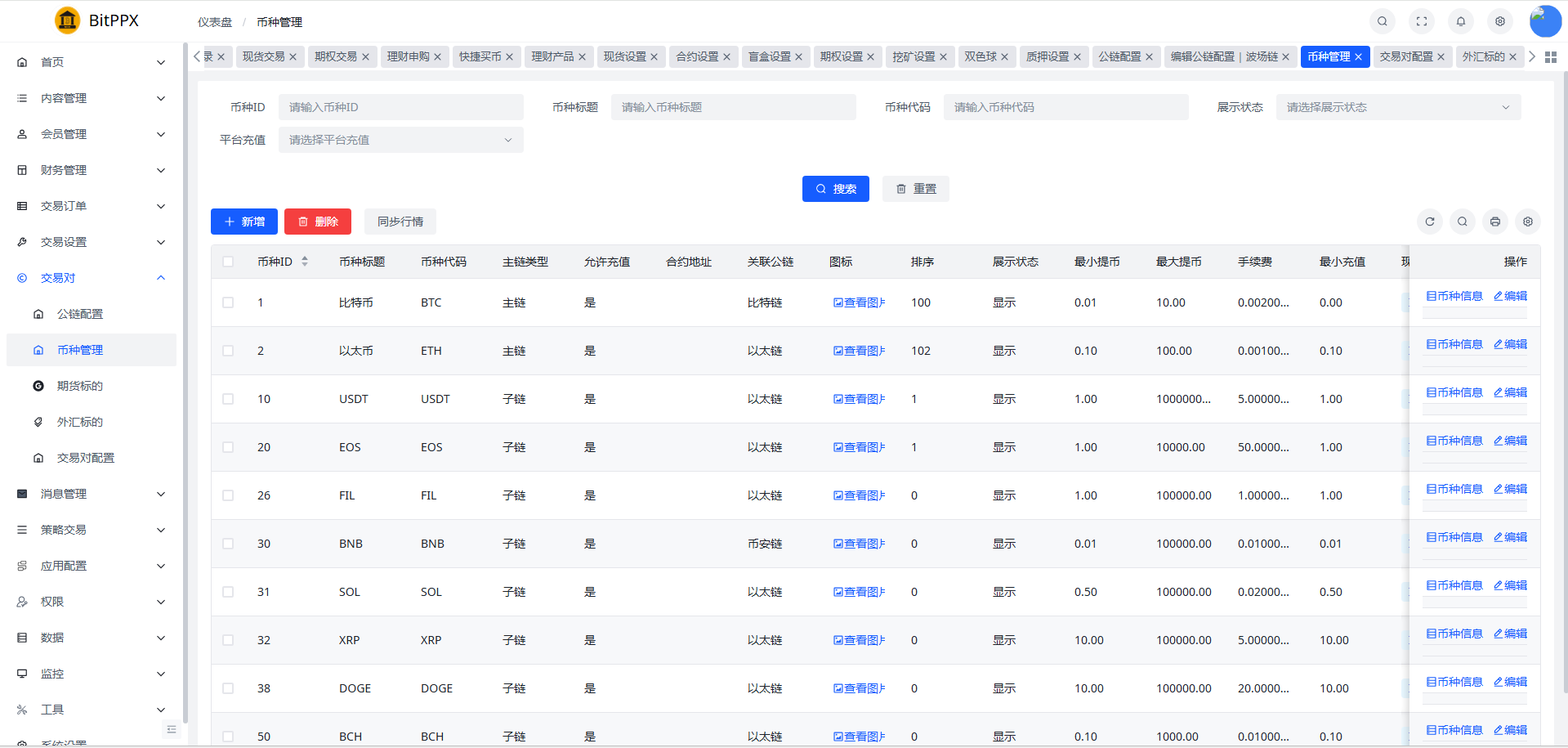Image resolution: width=1568 pixels, height=748 pixels.
Task: Open the 平台充值 dropdown
Action: pyautogui.click(x=400, y=140)
